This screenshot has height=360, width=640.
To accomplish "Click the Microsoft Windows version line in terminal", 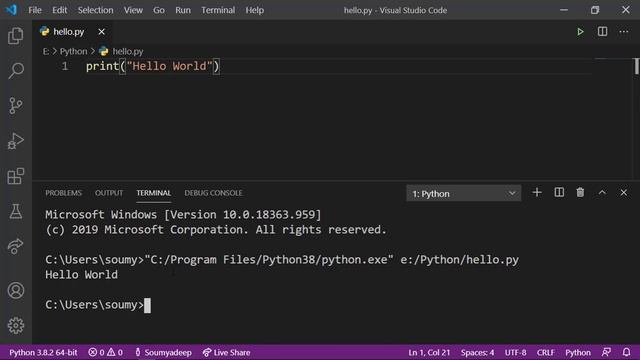I will [183, 215].
